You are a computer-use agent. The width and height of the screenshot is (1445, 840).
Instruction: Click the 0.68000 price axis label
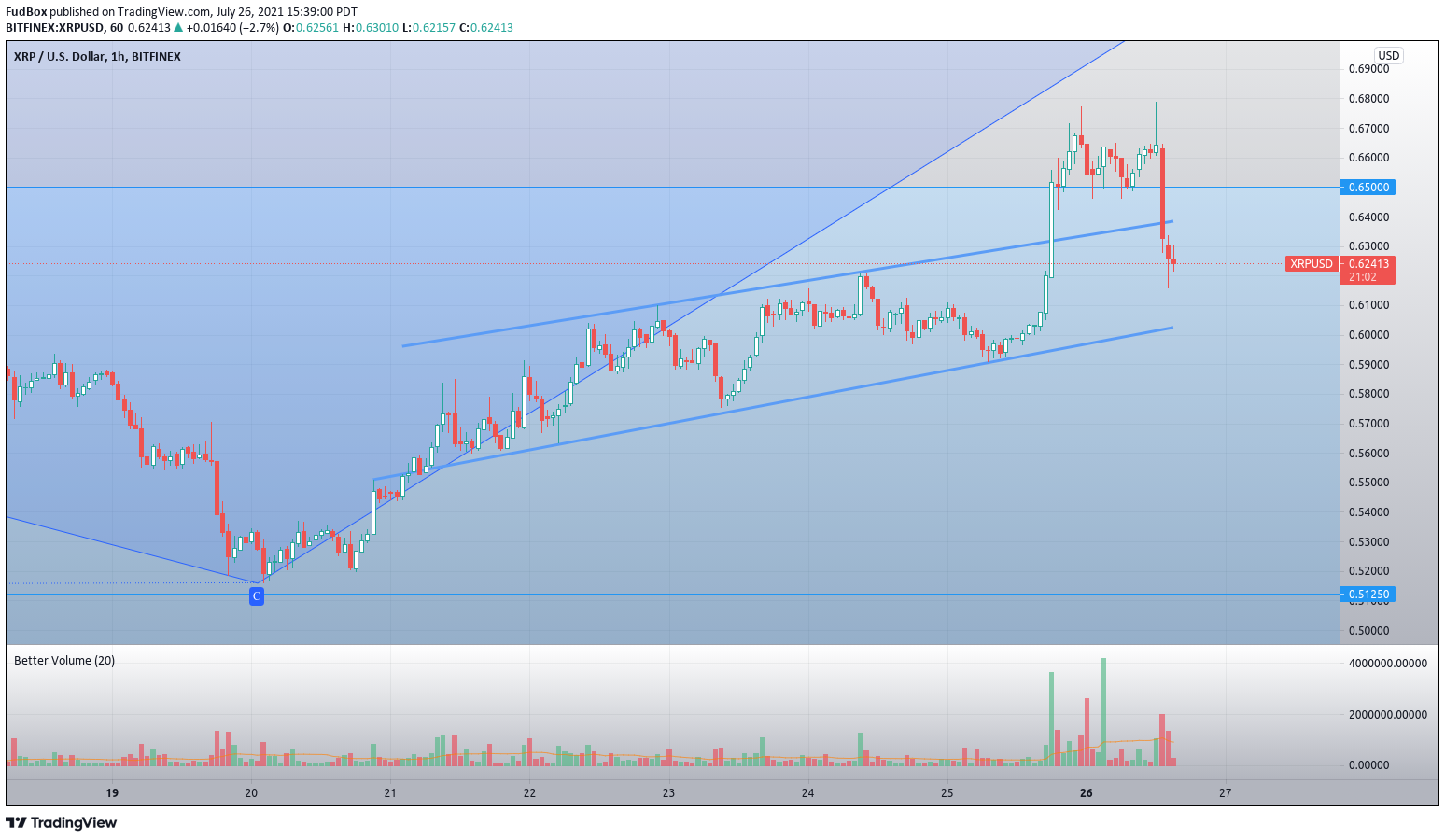1368,99
